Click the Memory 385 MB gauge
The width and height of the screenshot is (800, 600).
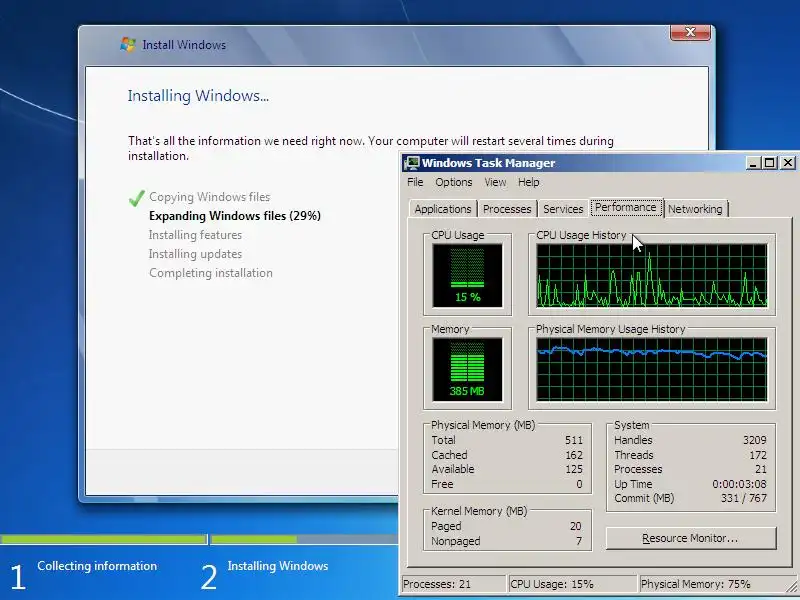tap(467, 369)
